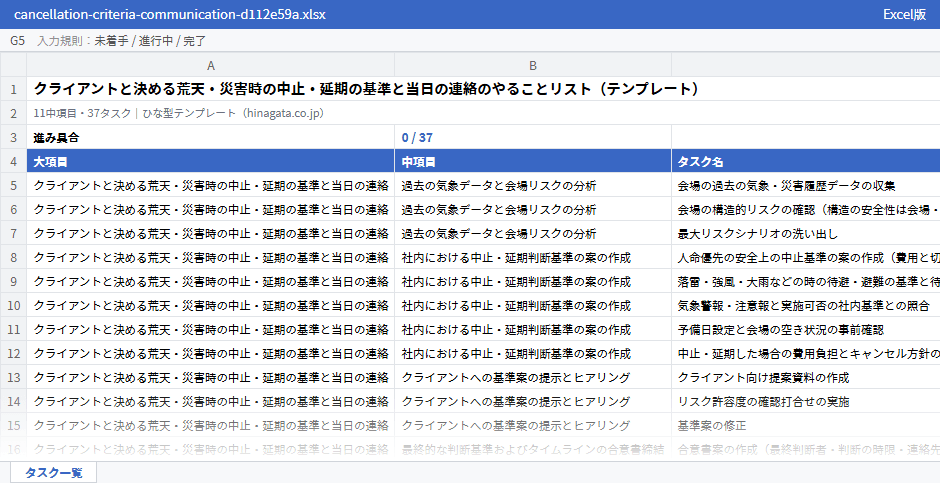940x483 pixels.
Task: Click the progress value 0 / 37
Action: [x=533, y=137]
